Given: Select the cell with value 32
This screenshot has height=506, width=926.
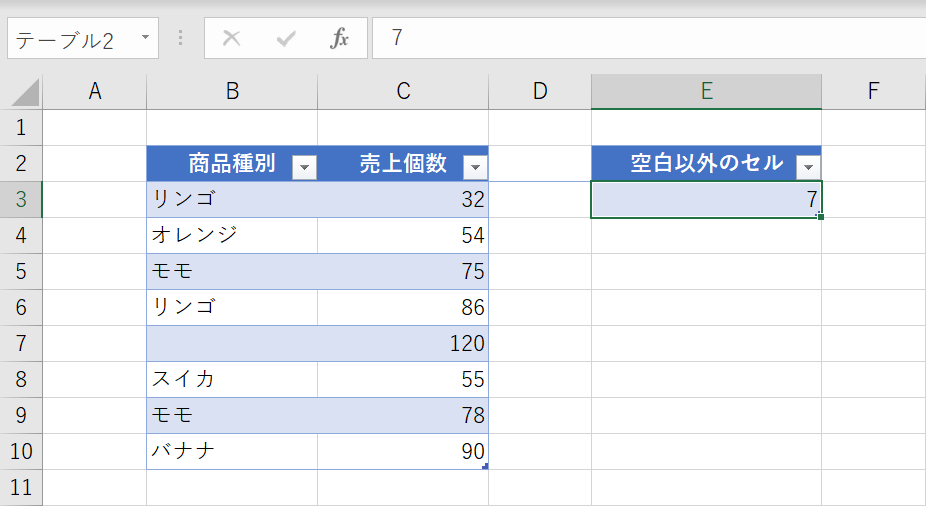Looking at the screenshot, I should tap(403, 200).
